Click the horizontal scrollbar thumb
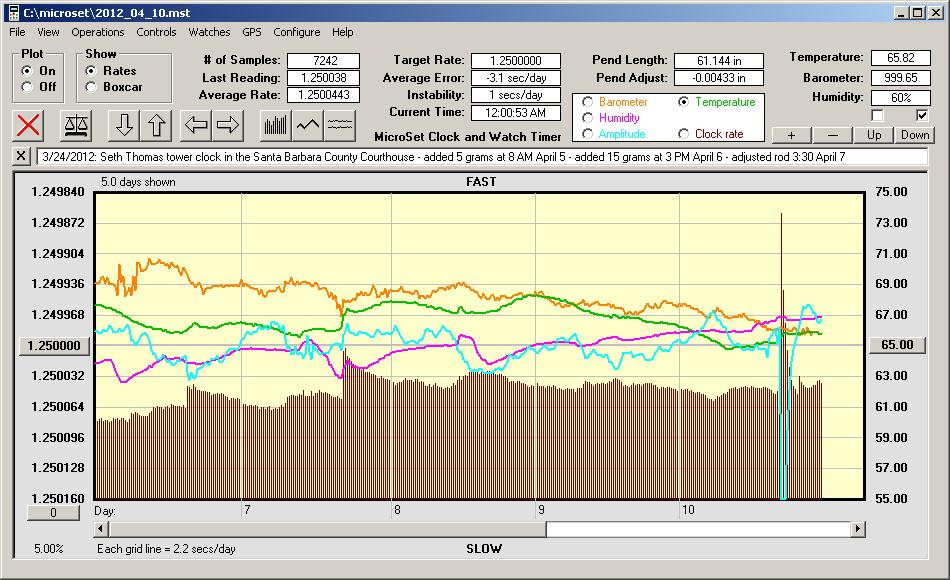Image resolution: width=950 pixels, height=580 pixels. click(327, 529)
